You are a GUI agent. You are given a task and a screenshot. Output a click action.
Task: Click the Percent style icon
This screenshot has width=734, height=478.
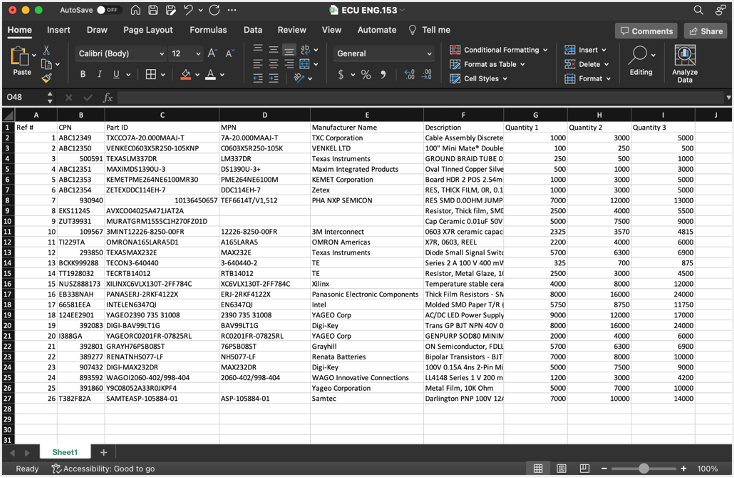click(366, 74)
